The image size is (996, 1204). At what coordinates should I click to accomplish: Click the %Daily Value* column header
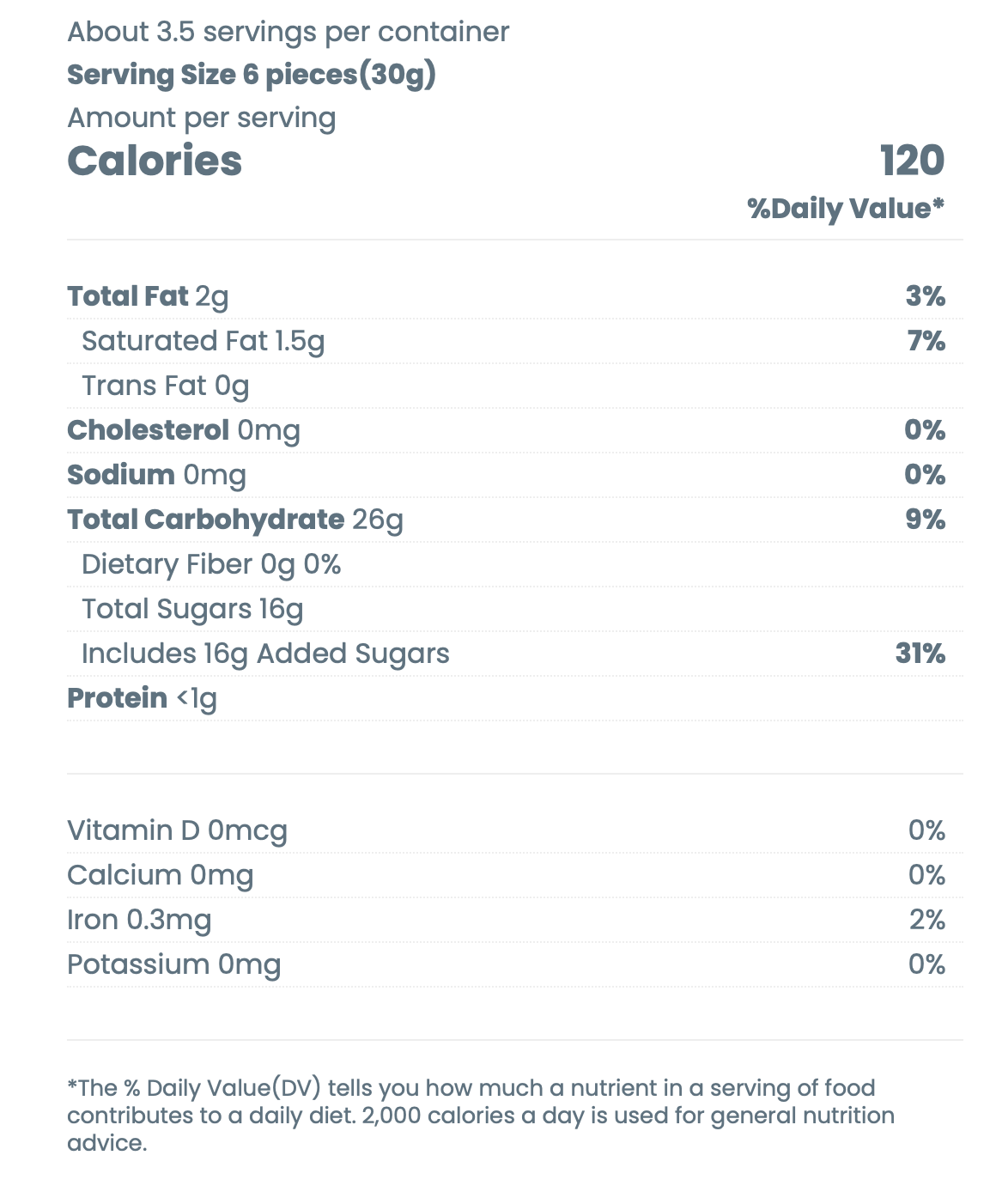pyautogui.click(x=846, y=209)
